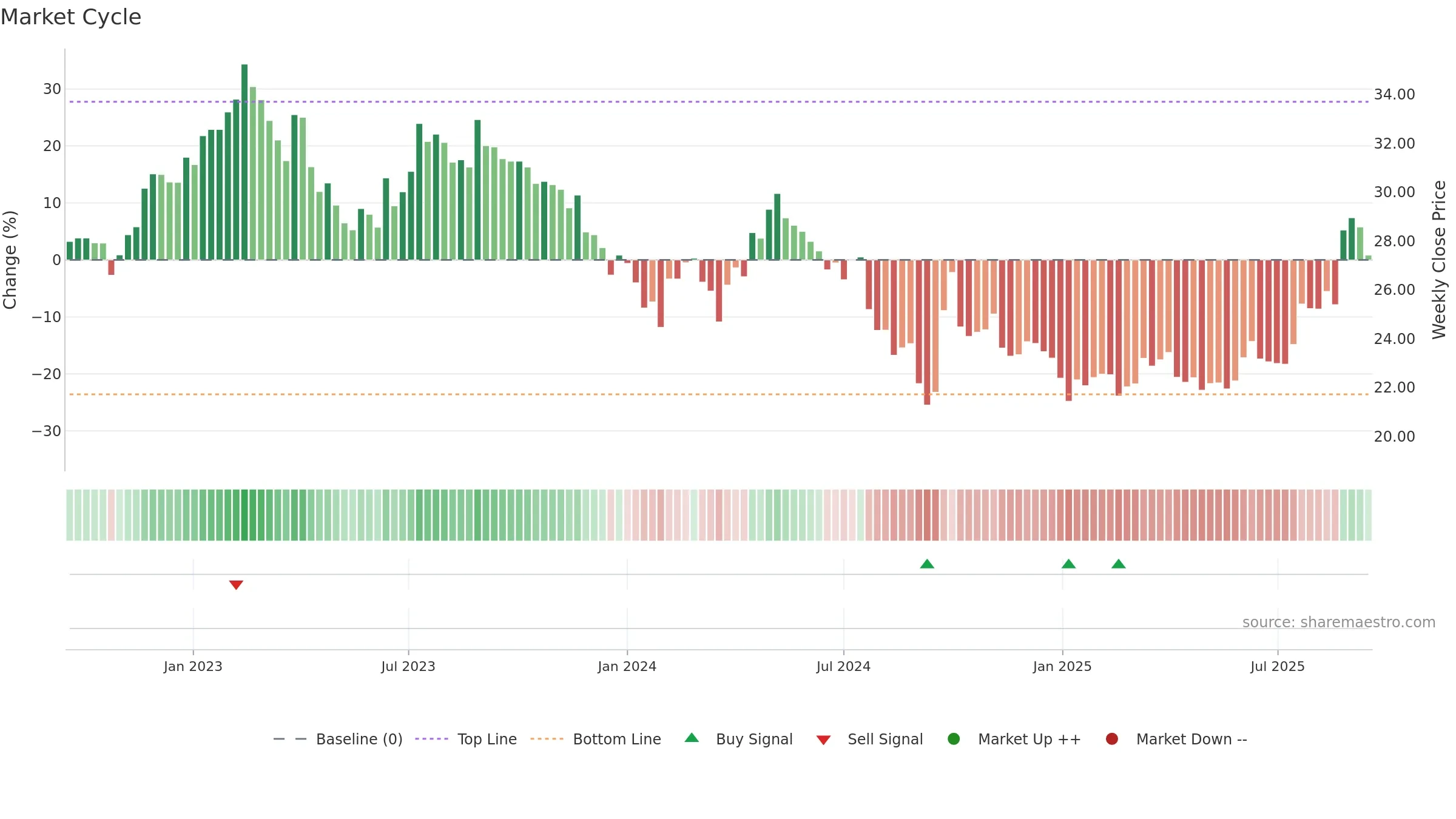Click the tallest green bar above 30 percent
Image resolution: width=1456 pixels, height=819 pixels.
244,162
